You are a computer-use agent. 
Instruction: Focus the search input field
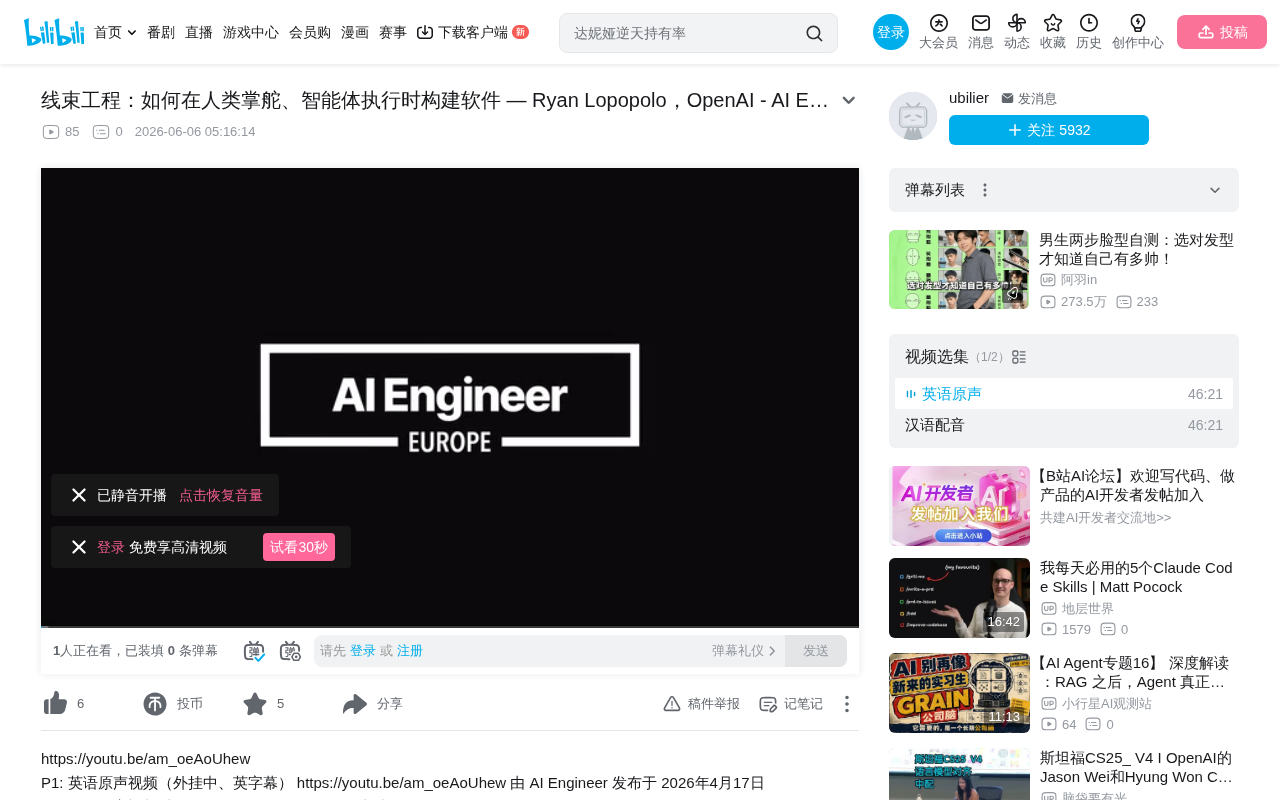[x=684, y=33]
